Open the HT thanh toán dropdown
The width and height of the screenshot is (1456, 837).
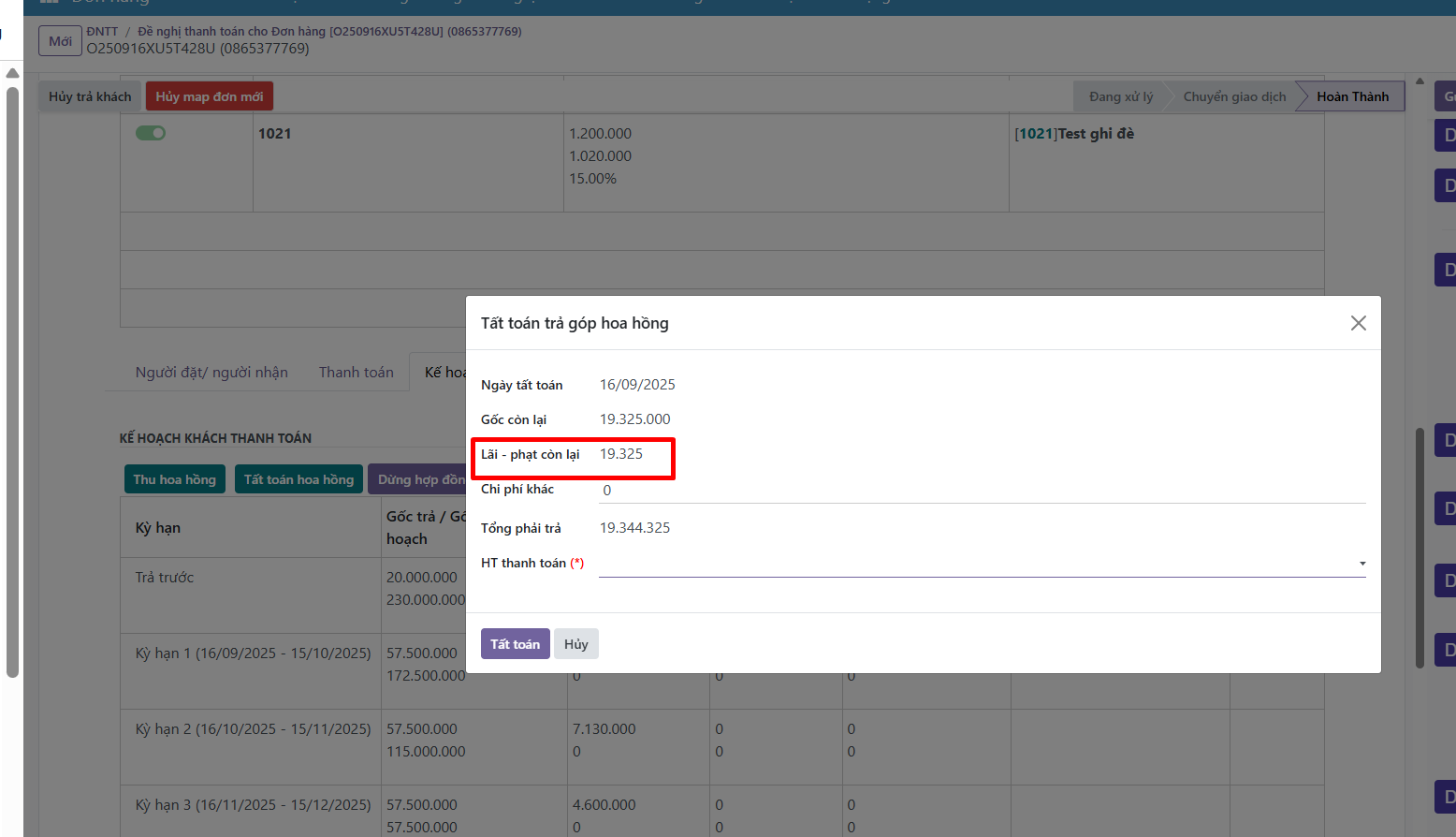pyautogui.click(x=982, y=564)
